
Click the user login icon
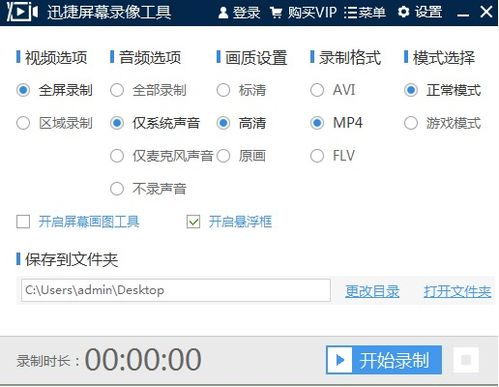(223, 13)
